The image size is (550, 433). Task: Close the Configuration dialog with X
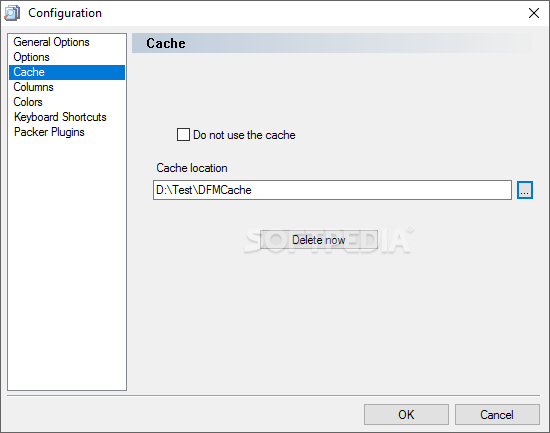point(534,13)
